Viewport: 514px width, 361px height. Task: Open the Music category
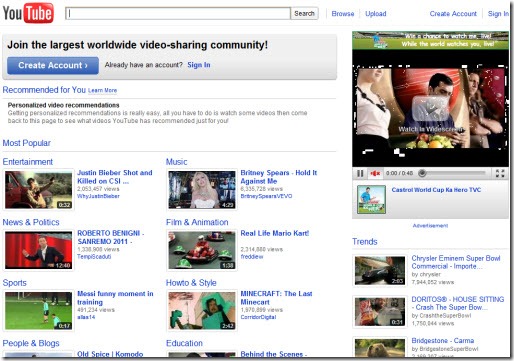176,162
